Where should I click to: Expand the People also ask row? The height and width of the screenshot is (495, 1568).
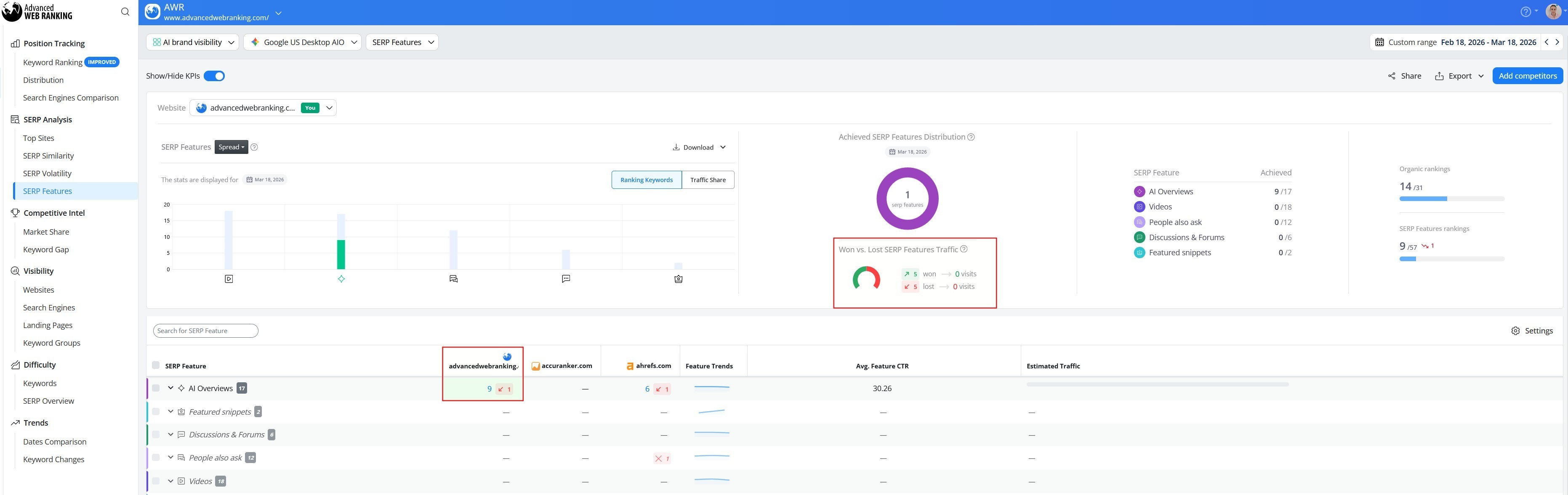(x=170, y=457)
